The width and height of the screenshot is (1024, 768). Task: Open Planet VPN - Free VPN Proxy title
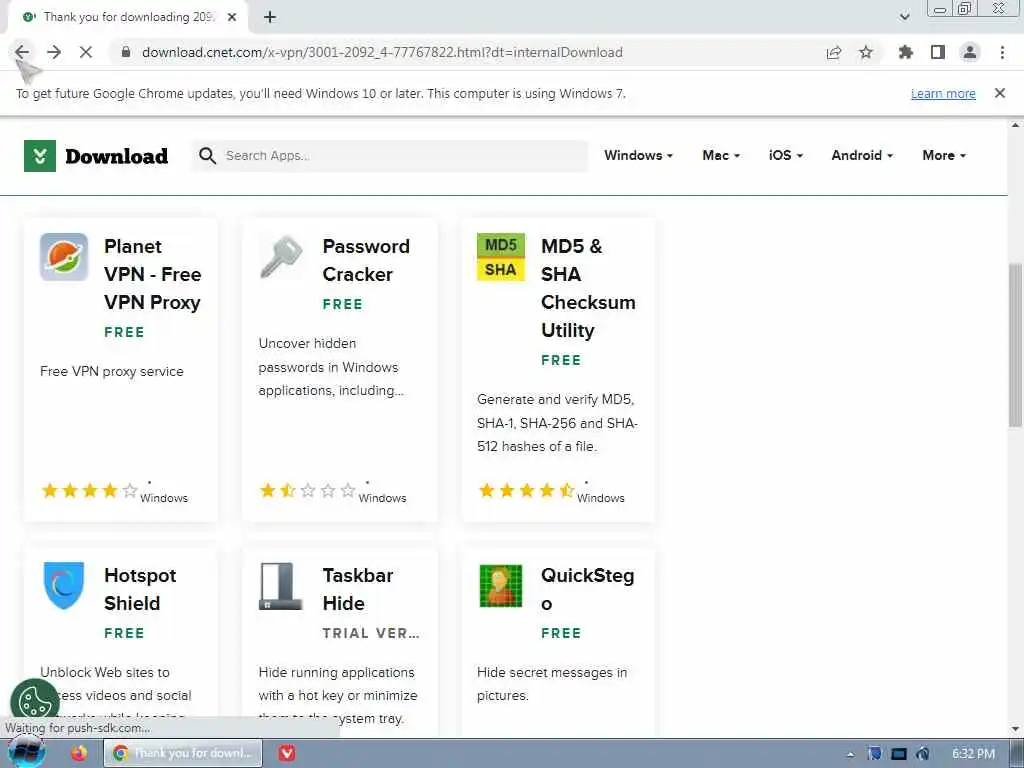tap(152, 274)
